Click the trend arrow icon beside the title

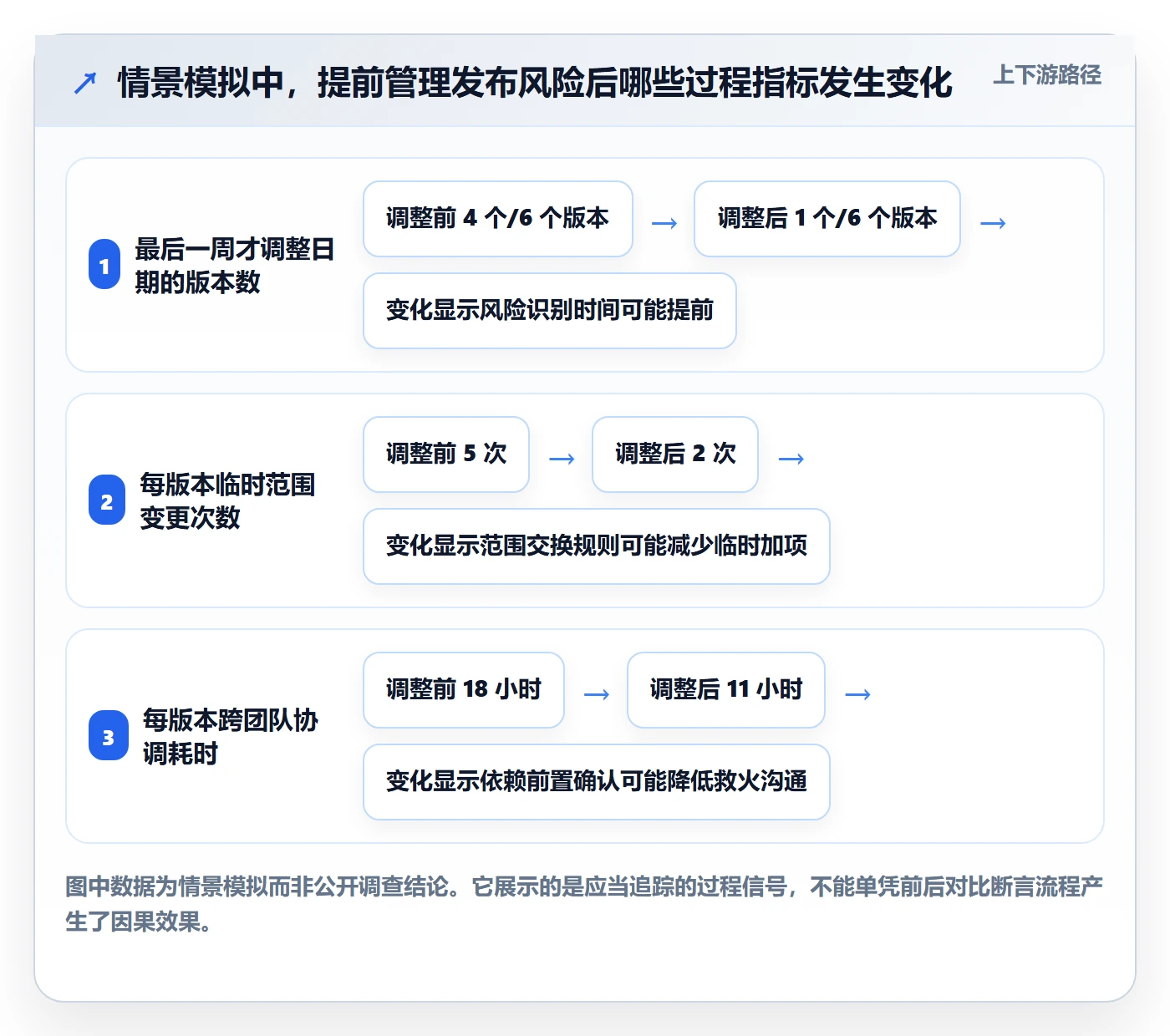point(85,83)
